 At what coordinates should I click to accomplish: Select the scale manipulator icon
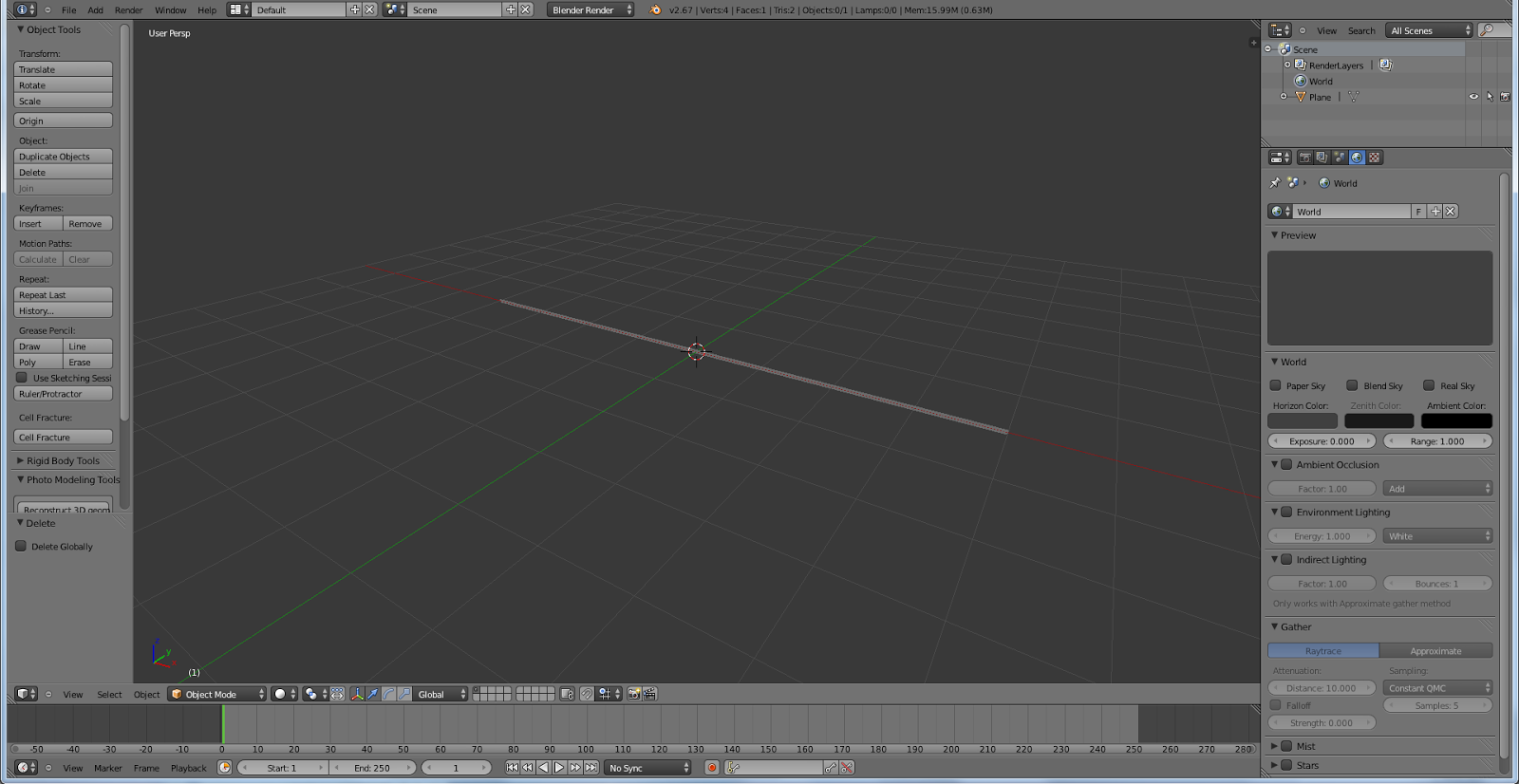pyautogui.click(x=404, y=694)
